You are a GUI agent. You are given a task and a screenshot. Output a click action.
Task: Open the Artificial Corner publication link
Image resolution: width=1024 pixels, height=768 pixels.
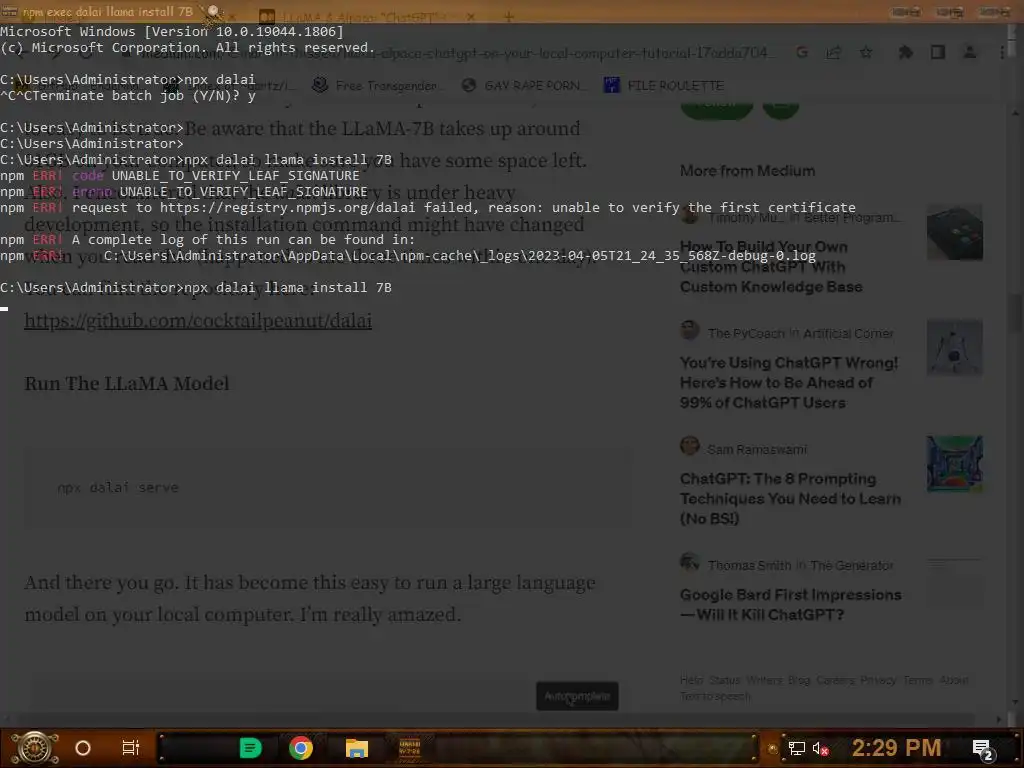click(848, 334)
